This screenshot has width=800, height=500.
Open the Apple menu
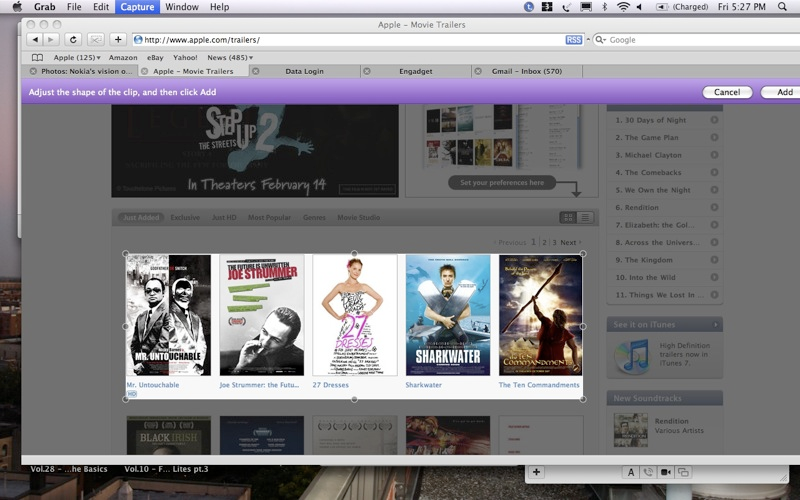coord(17,7)
